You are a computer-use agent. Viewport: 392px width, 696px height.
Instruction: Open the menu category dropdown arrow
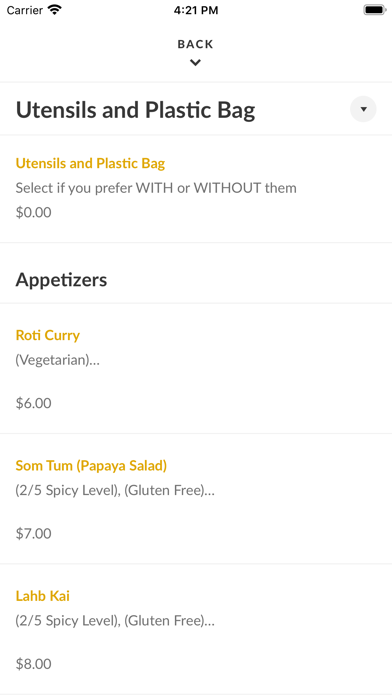(x=363, y=109)
